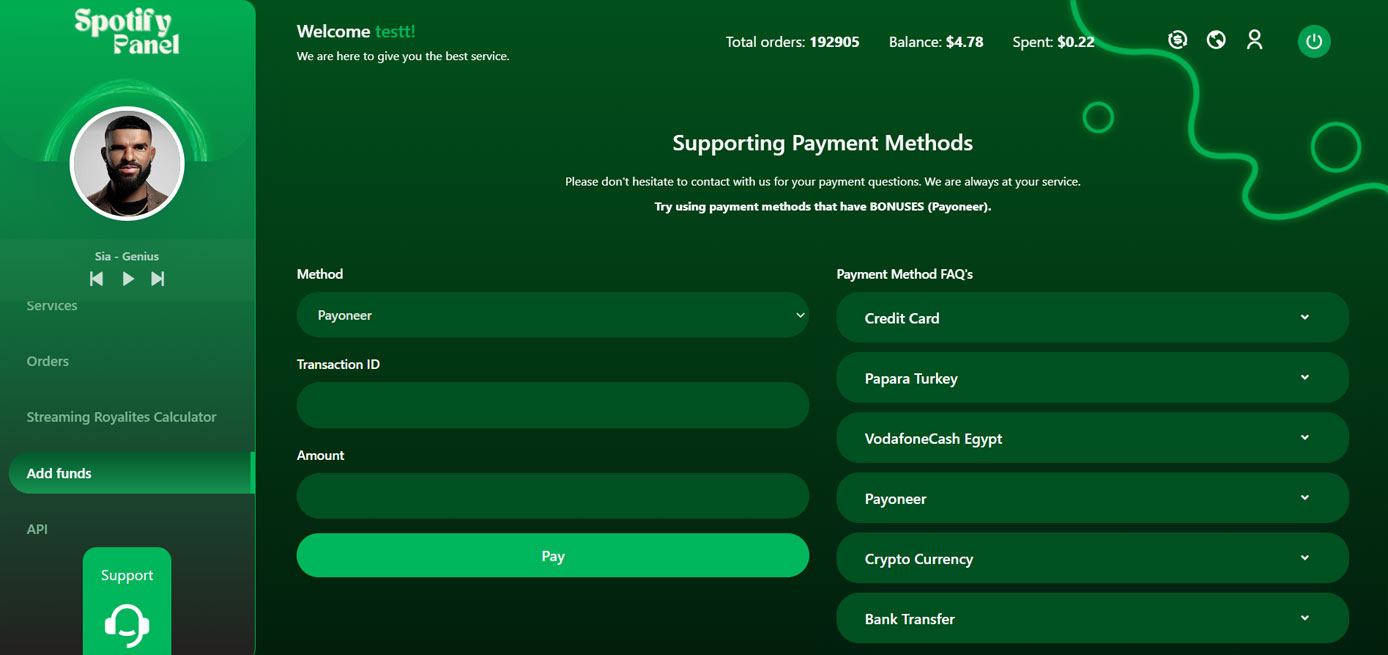Viewport: 1388px width, 655px height.
Task: Expand the Bank Transfer FAQ
Action: (1092, 618)
